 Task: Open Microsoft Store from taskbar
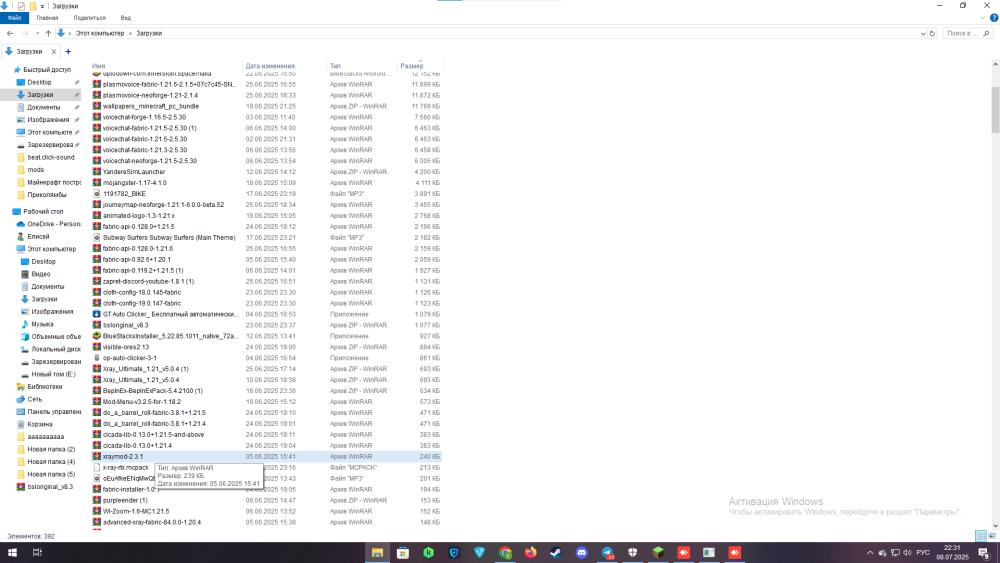tap(403, 553)
